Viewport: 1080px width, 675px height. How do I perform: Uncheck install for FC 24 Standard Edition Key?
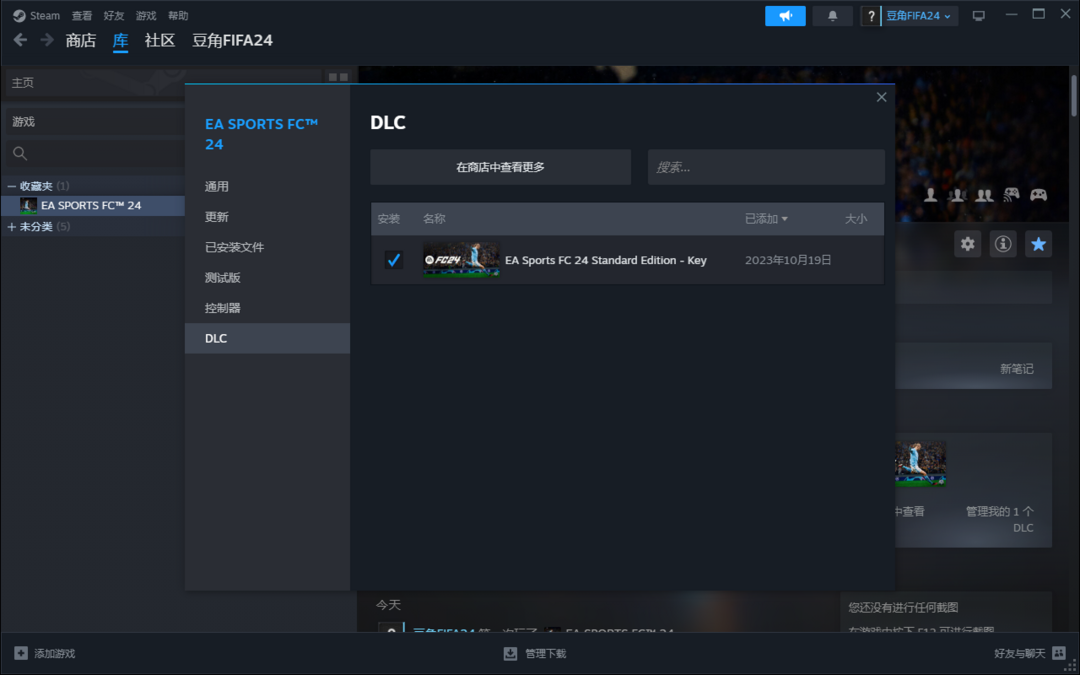coord(394,260)
